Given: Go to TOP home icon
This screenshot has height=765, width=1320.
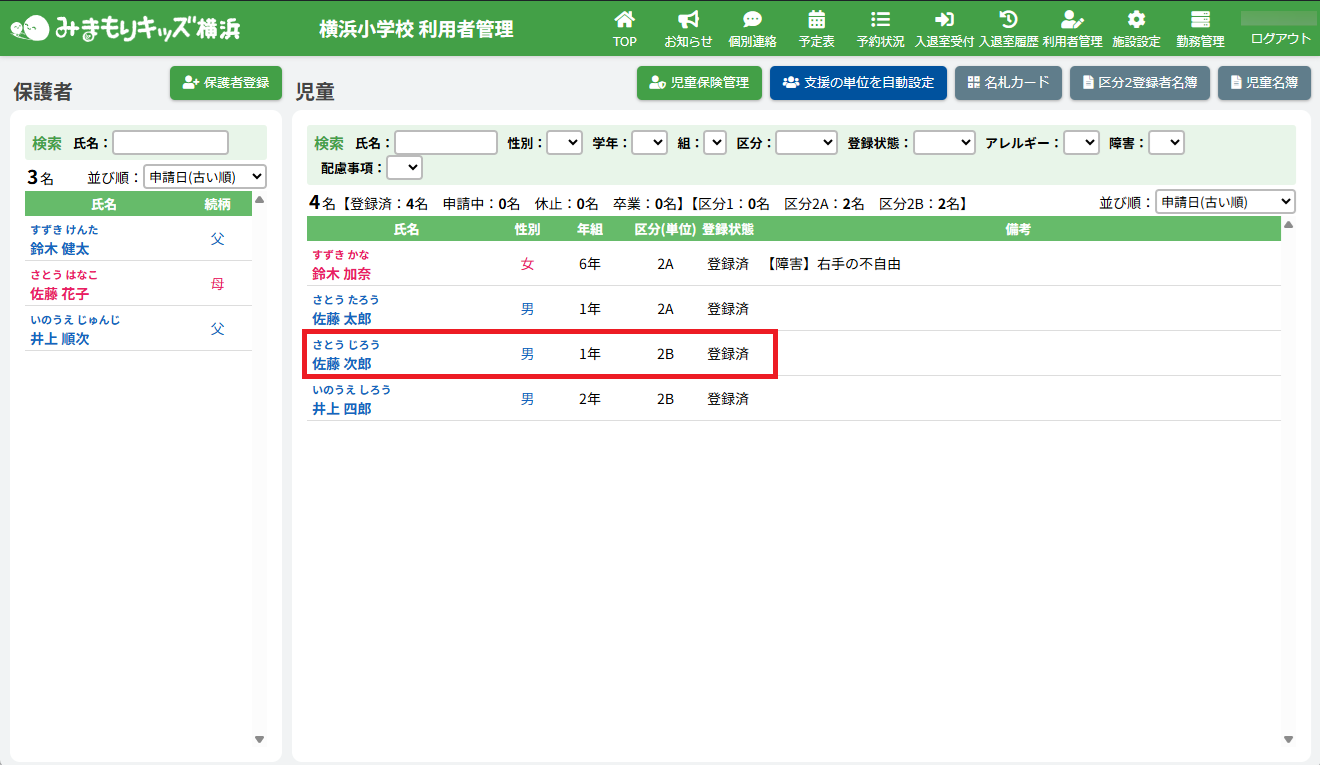Looking at the screenshot, I should coord(624,20).
